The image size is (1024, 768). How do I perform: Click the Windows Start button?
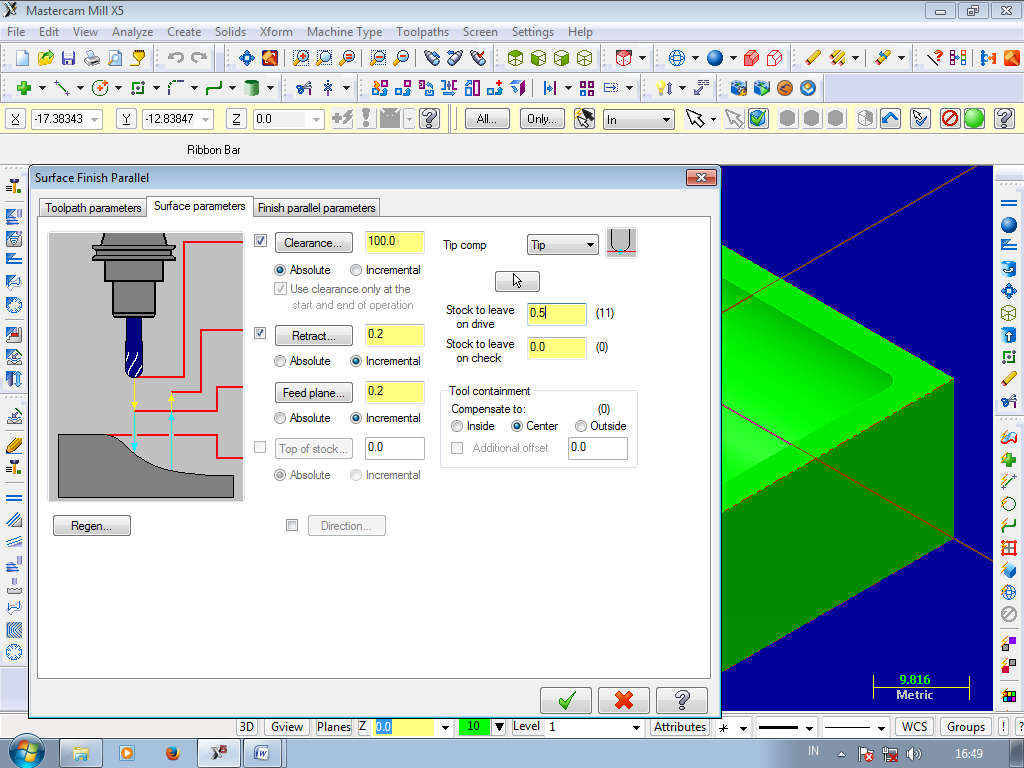[x=26, y=751]
